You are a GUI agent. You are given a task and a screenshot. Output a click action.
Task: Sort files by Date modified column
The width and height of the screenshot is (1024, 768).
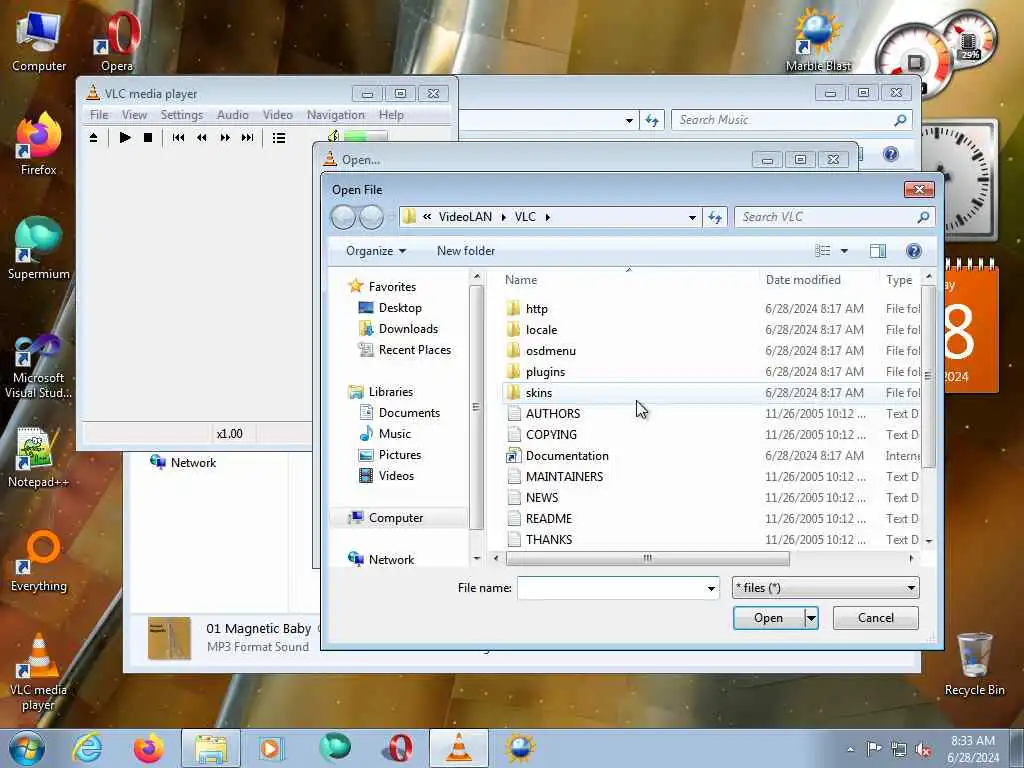coord(803,280)
